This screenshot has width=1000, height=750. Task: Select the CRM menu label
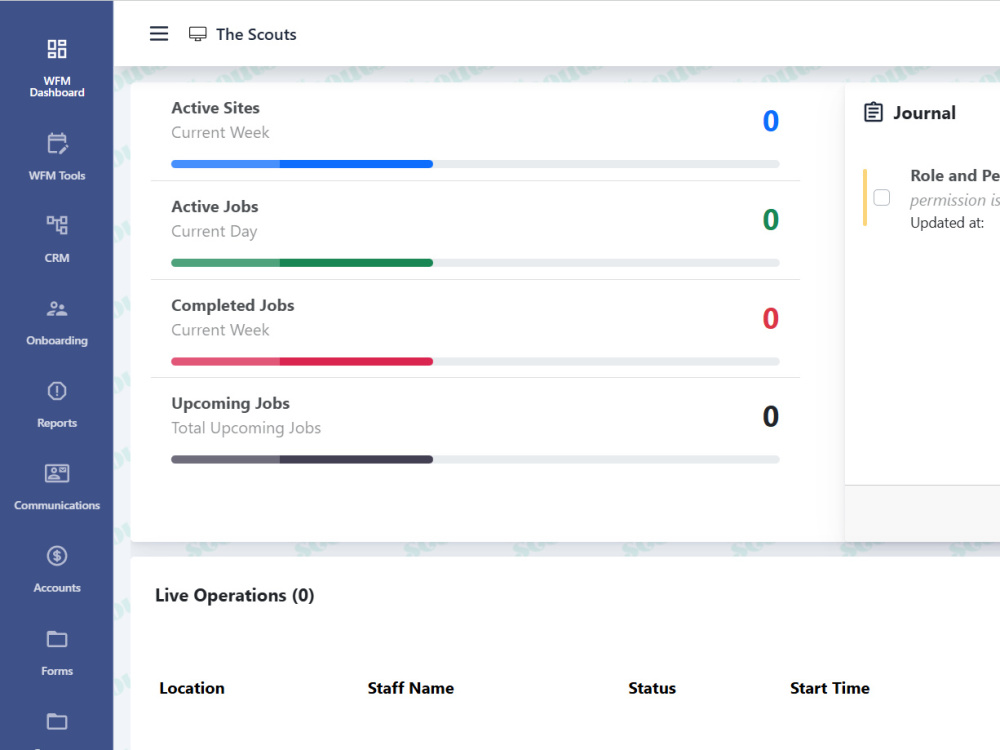point(57,258)
